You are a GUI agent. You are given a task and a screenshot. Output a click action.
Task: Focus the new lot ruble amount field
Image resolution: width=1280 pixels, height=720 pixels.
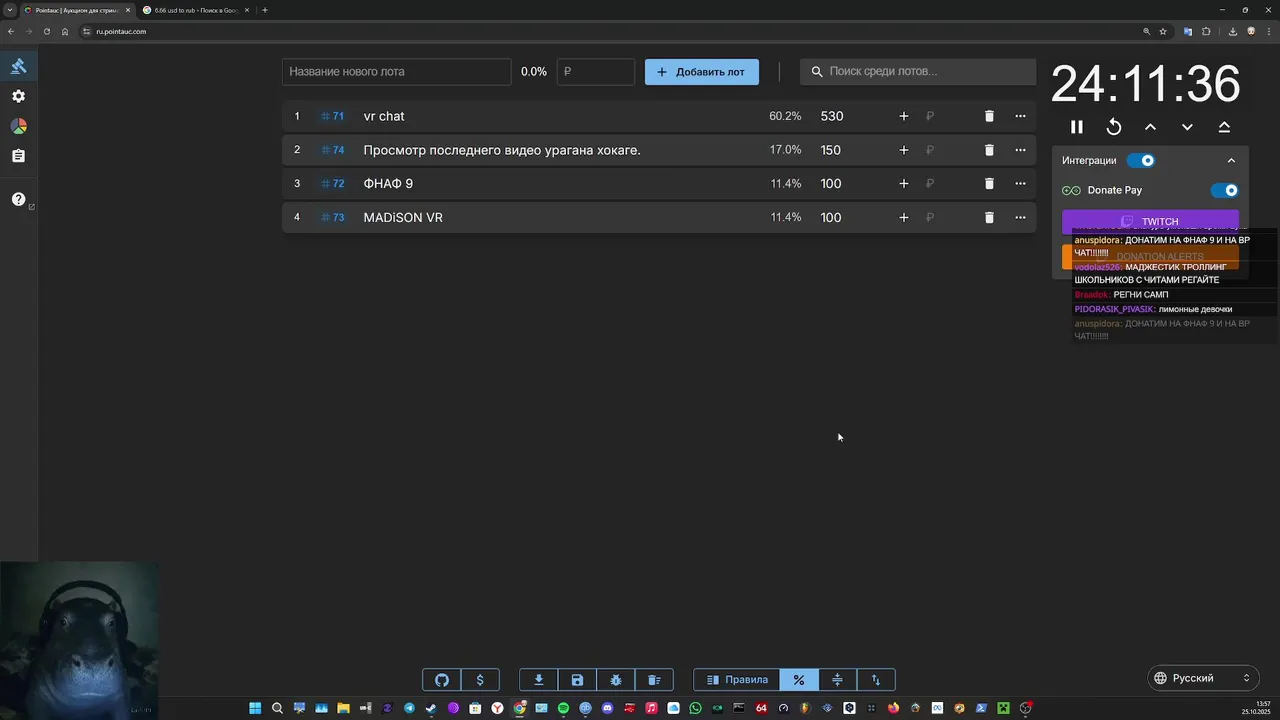(595, 72)
